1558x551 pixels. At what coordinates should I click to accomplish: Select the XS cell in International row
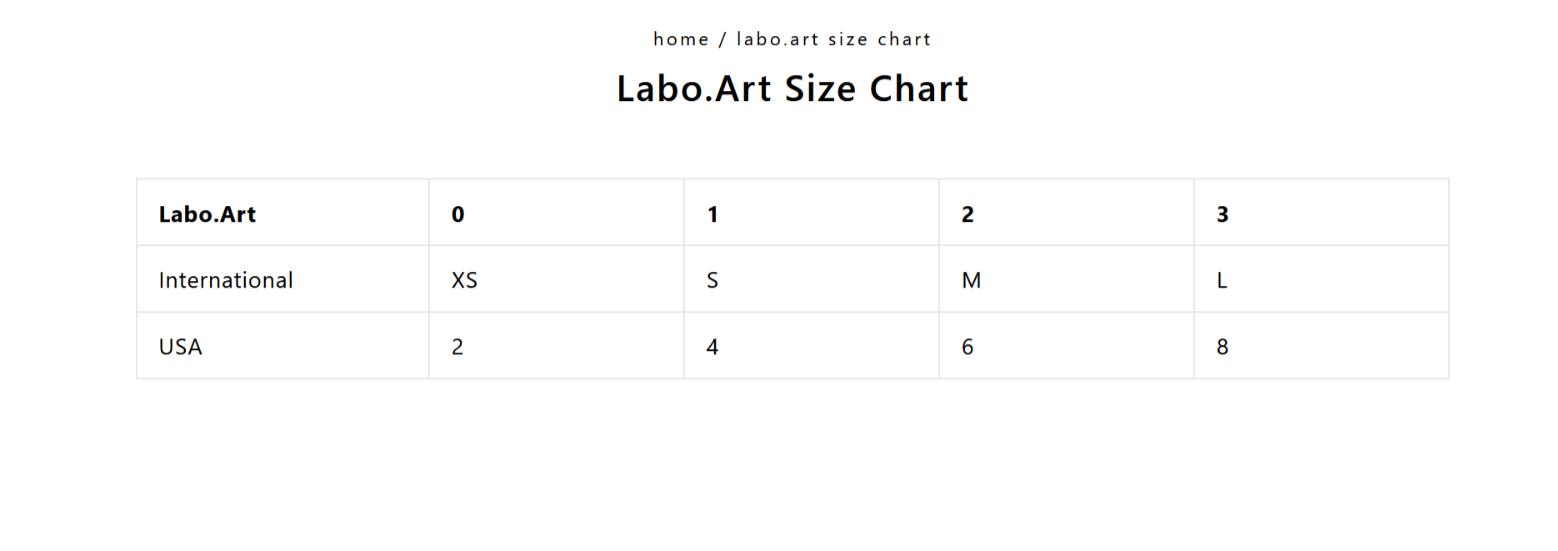464,280
